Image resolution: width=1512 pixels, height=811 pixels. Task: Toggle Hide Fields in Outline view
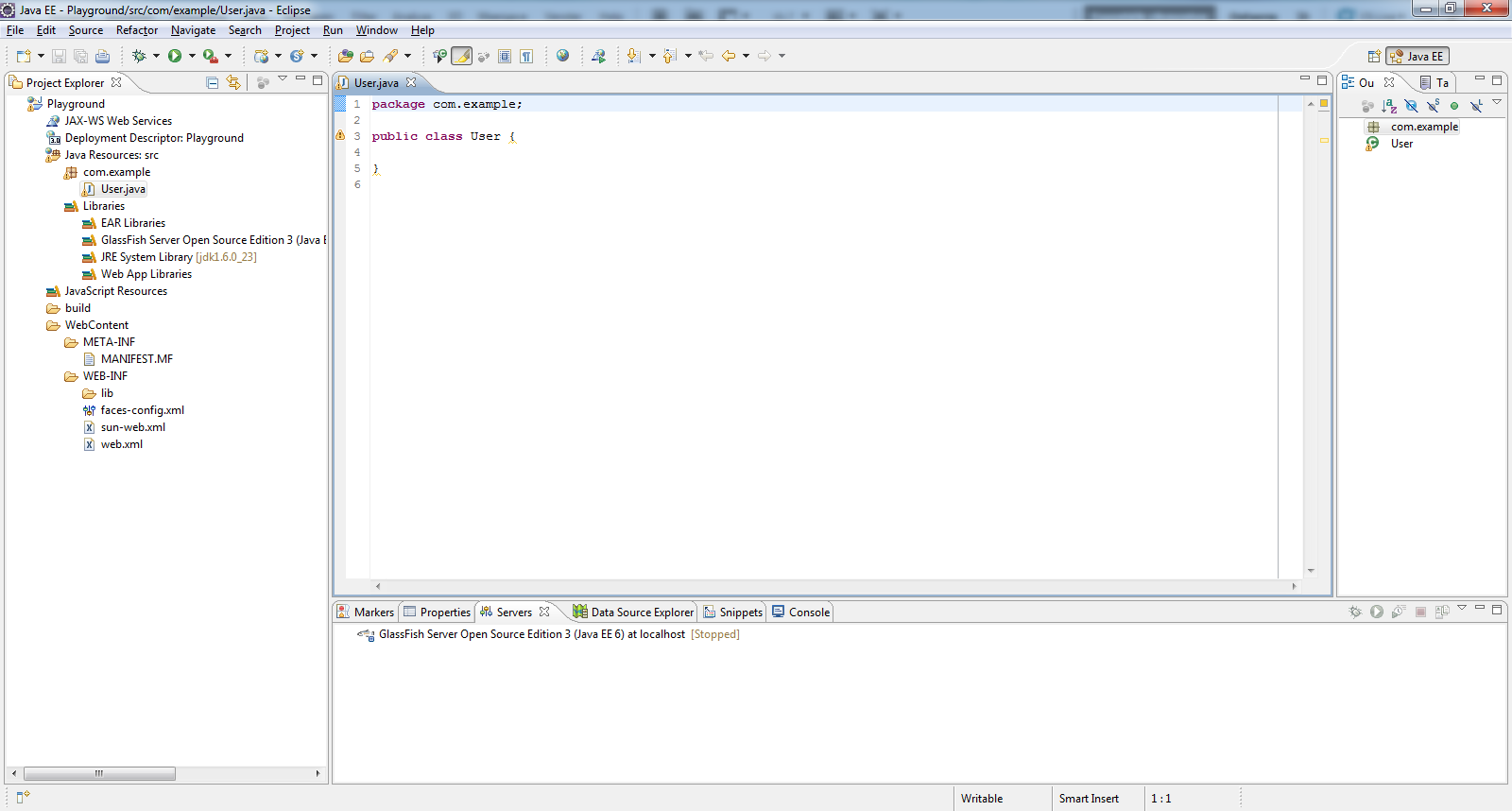(x=1411, y=106)
